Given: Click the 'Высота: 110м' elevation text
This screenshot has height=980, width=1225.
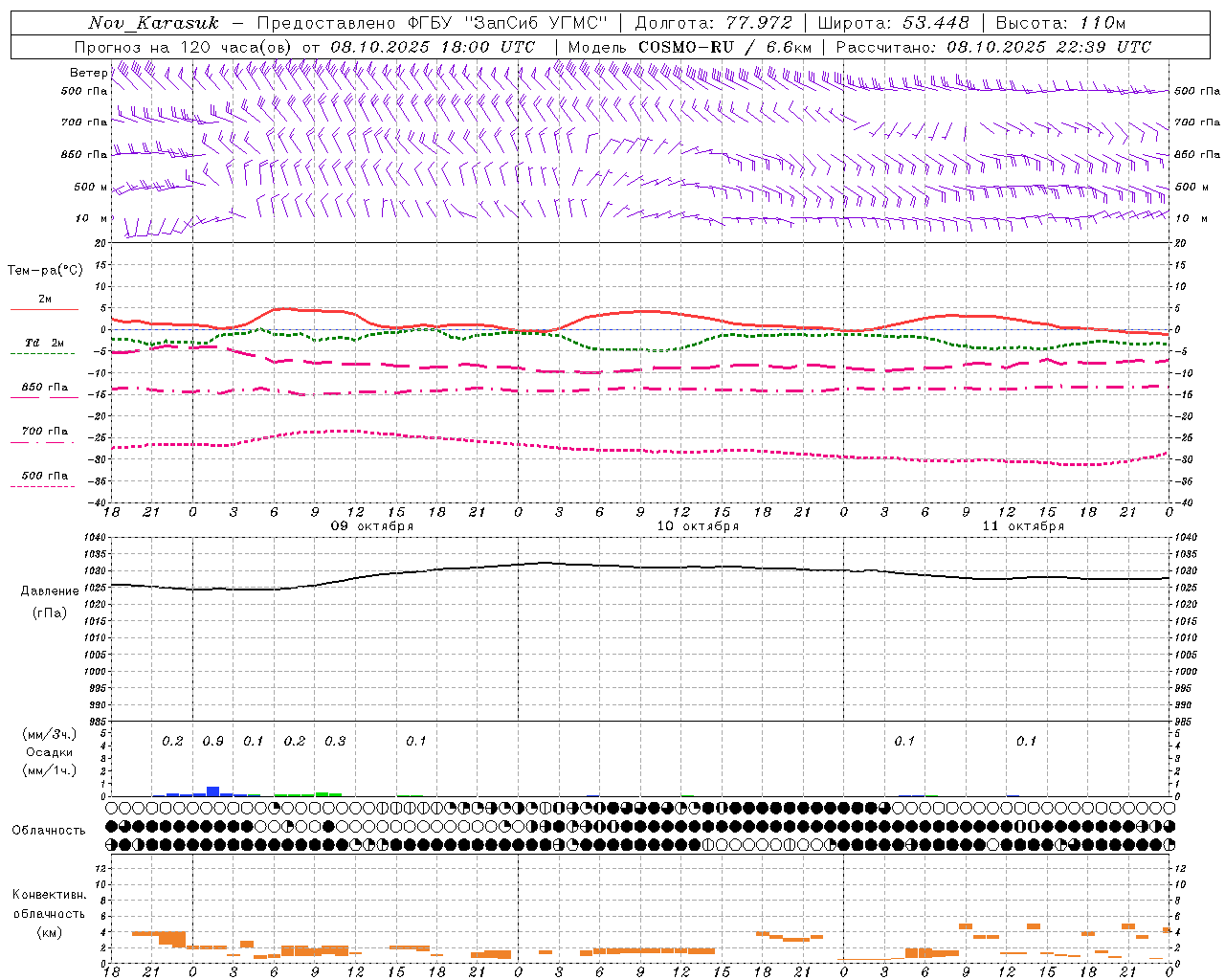Looking at the screenshot, I should click(x=1060, y=23).
